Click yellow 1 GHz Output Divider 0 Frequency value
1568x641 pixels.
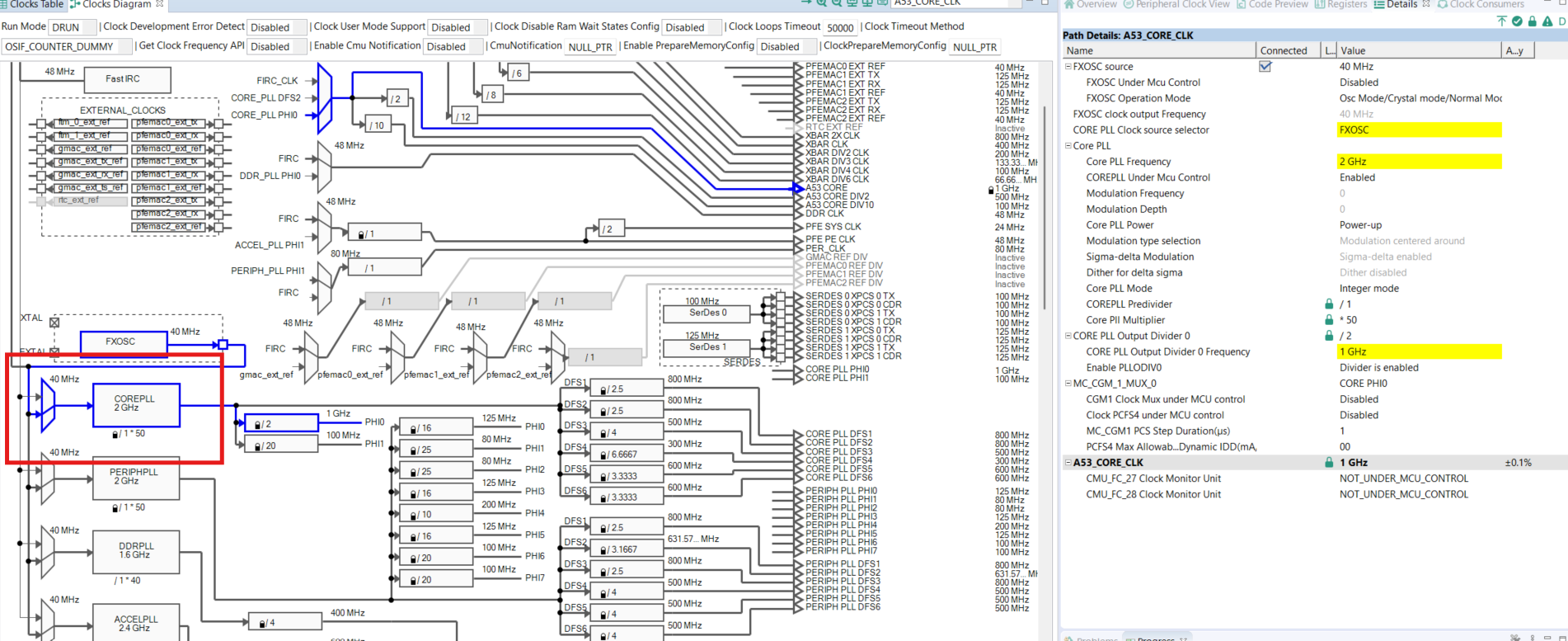(1419, 352)
